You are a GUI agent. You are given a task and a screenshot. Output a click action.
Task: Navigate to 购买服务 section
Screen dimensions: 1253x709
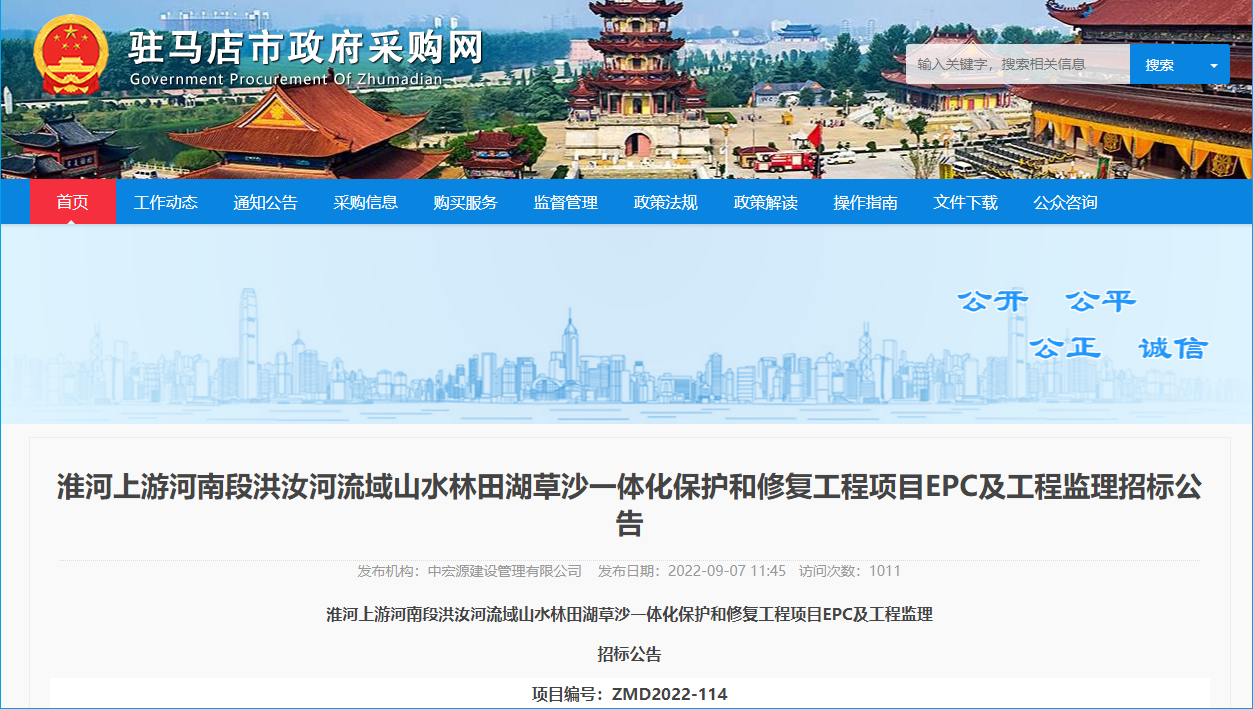click(x=466, y=202)
